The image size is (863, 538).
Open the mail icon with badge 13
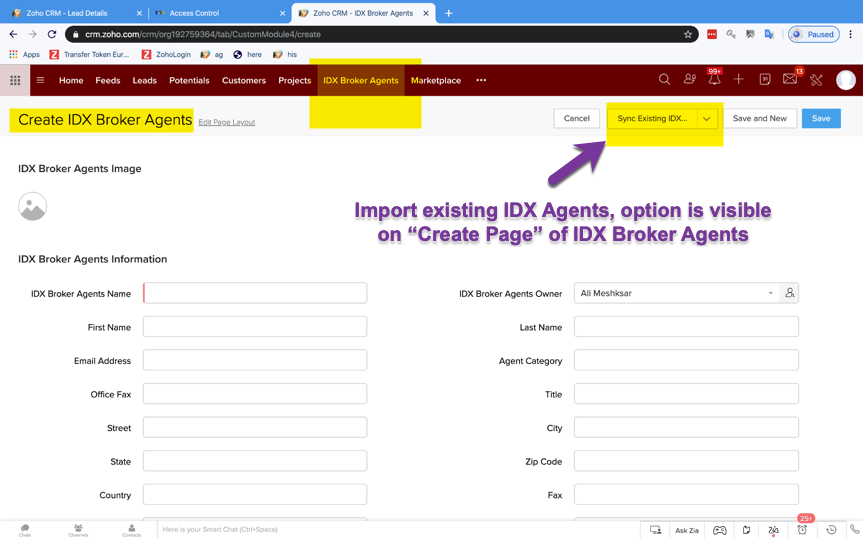pos(790,80)
